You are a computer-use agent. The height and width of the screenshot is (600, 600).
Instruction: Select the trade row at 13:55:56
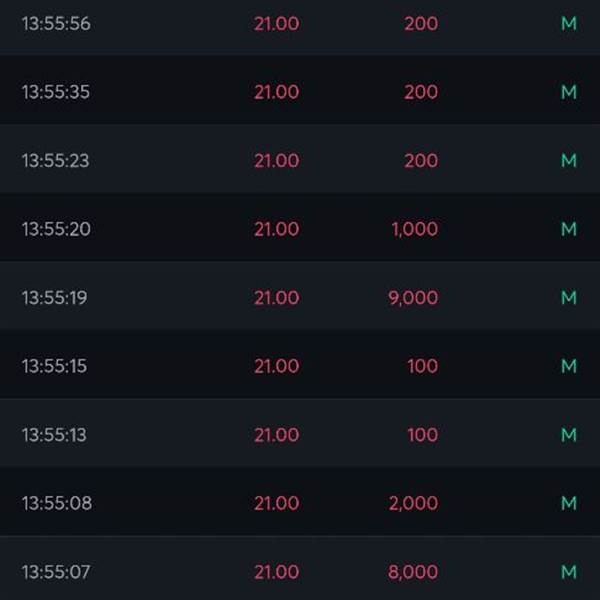pyautogui.click(x=300, y=24)
